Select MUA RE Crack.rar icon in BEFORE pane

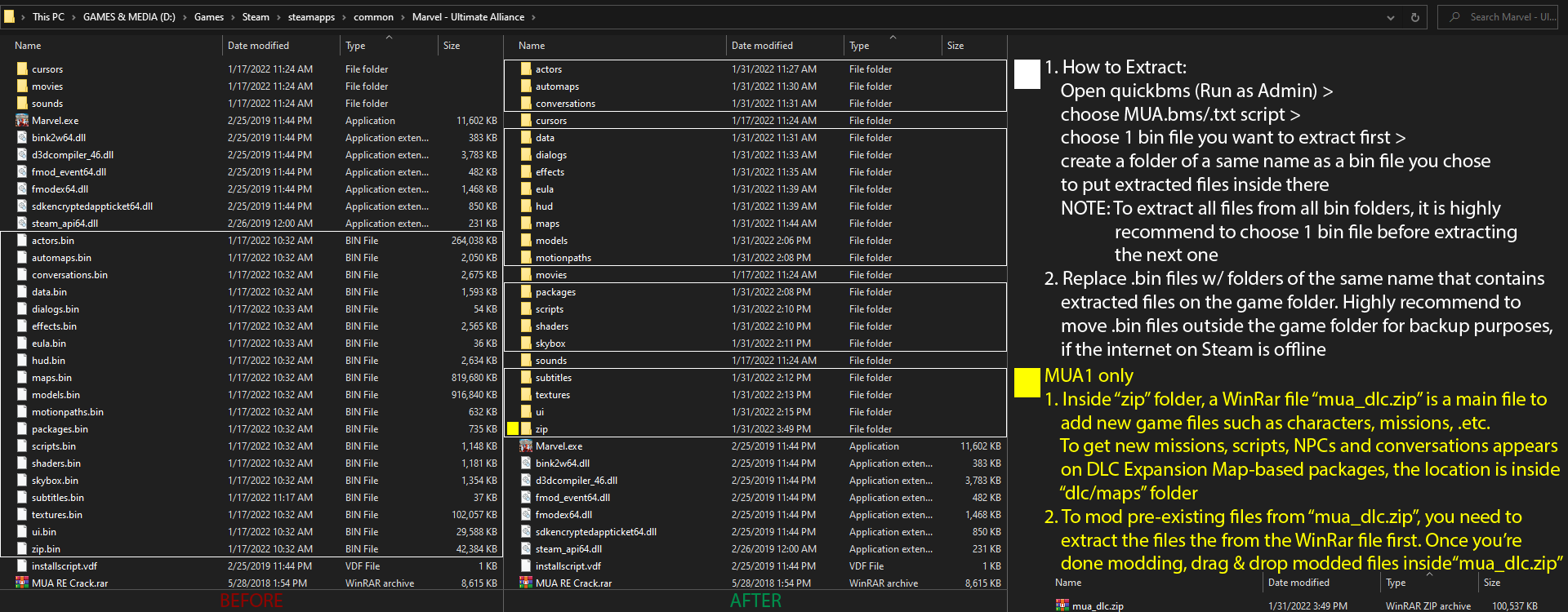(x=22, y=583)
